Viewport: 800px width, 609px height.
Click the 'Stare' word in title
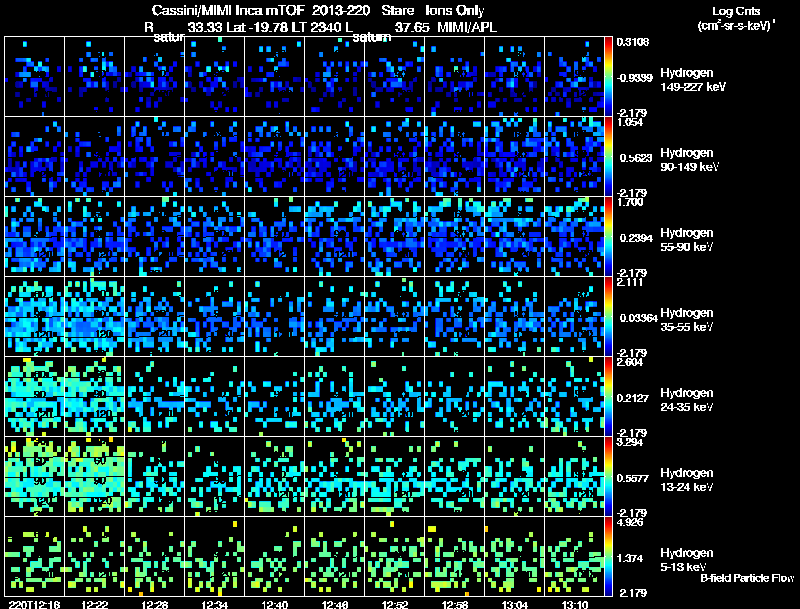pos(397,11)
